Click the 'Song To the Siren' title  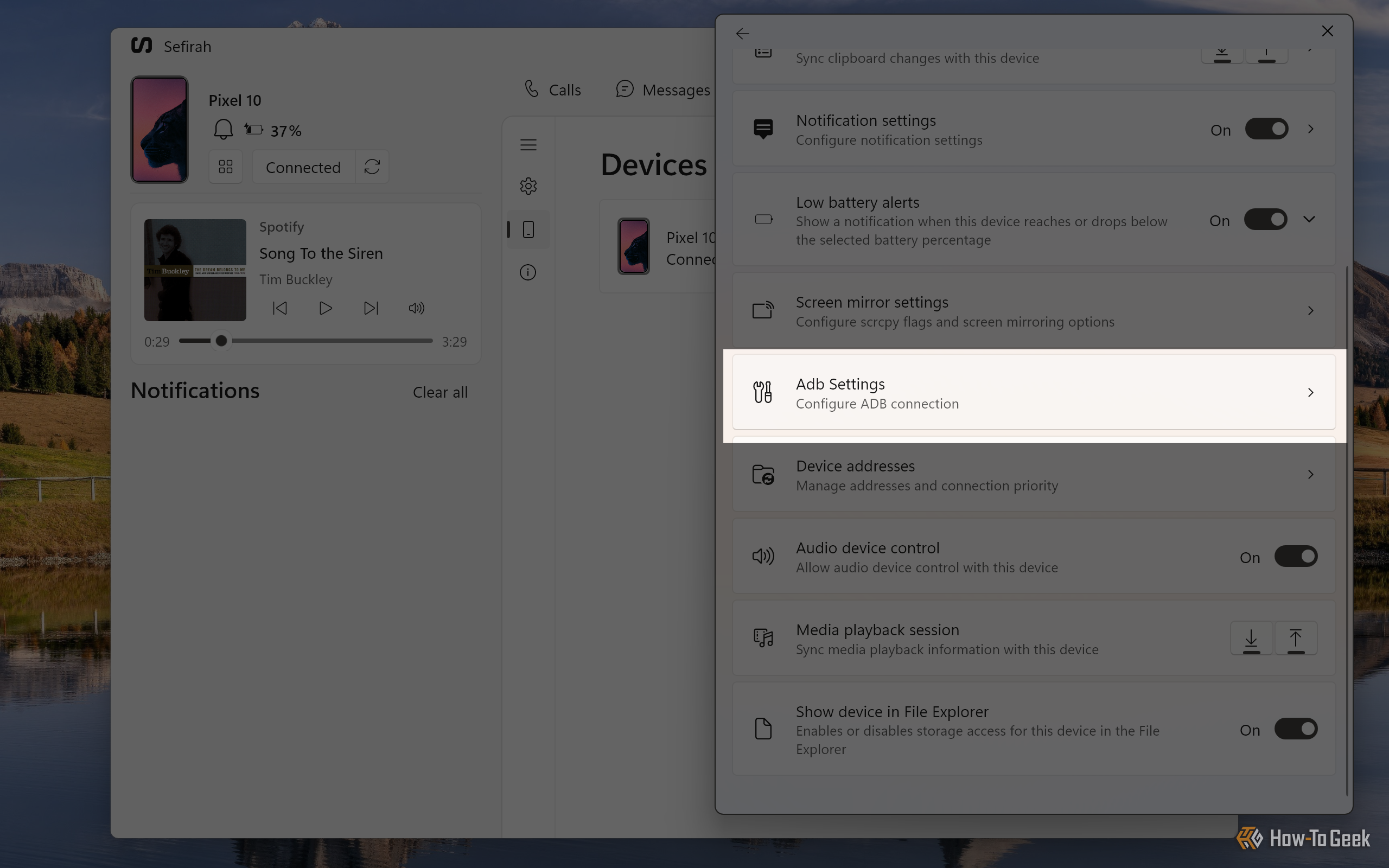coord(321,253)
